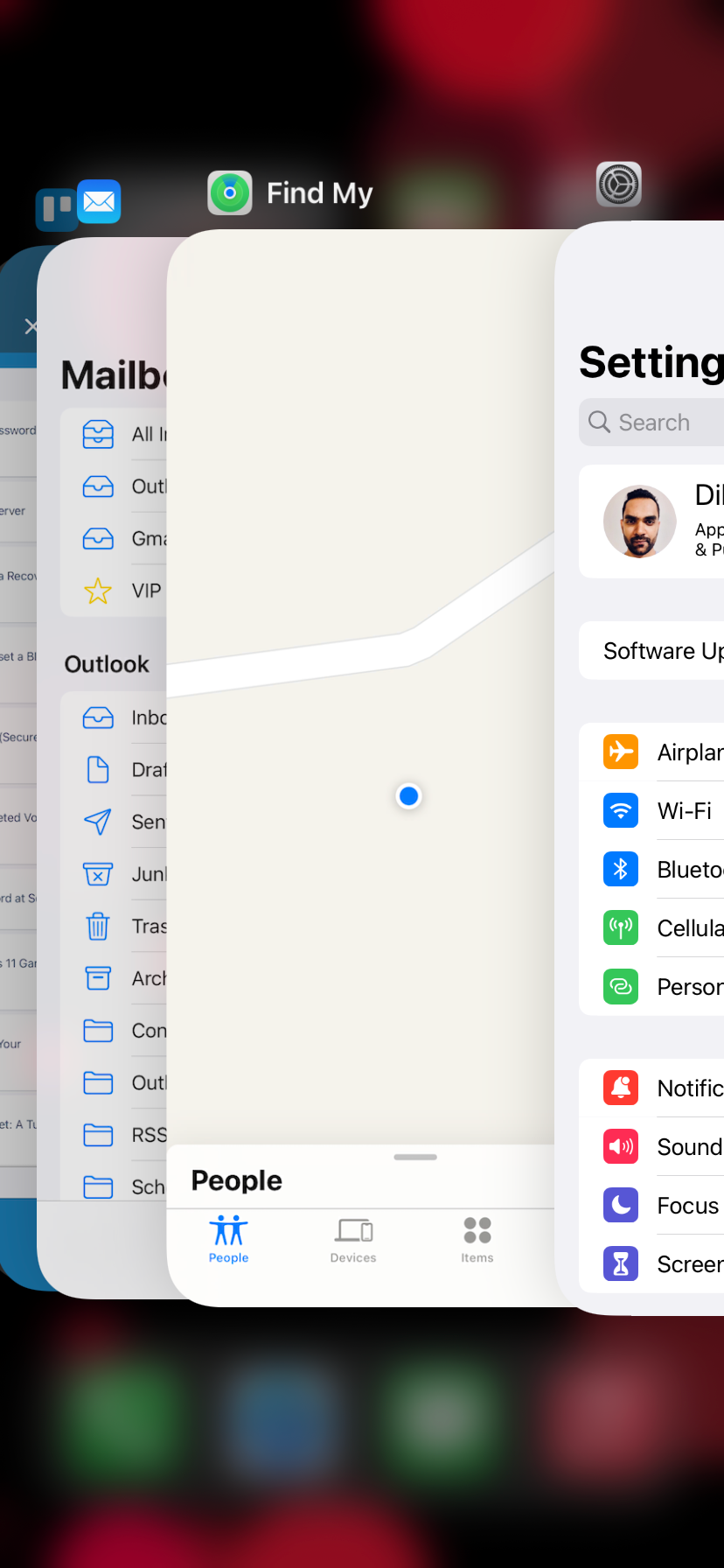Tap the Find My app icon
Screen dimensions: 724x1568
[230, 192]
